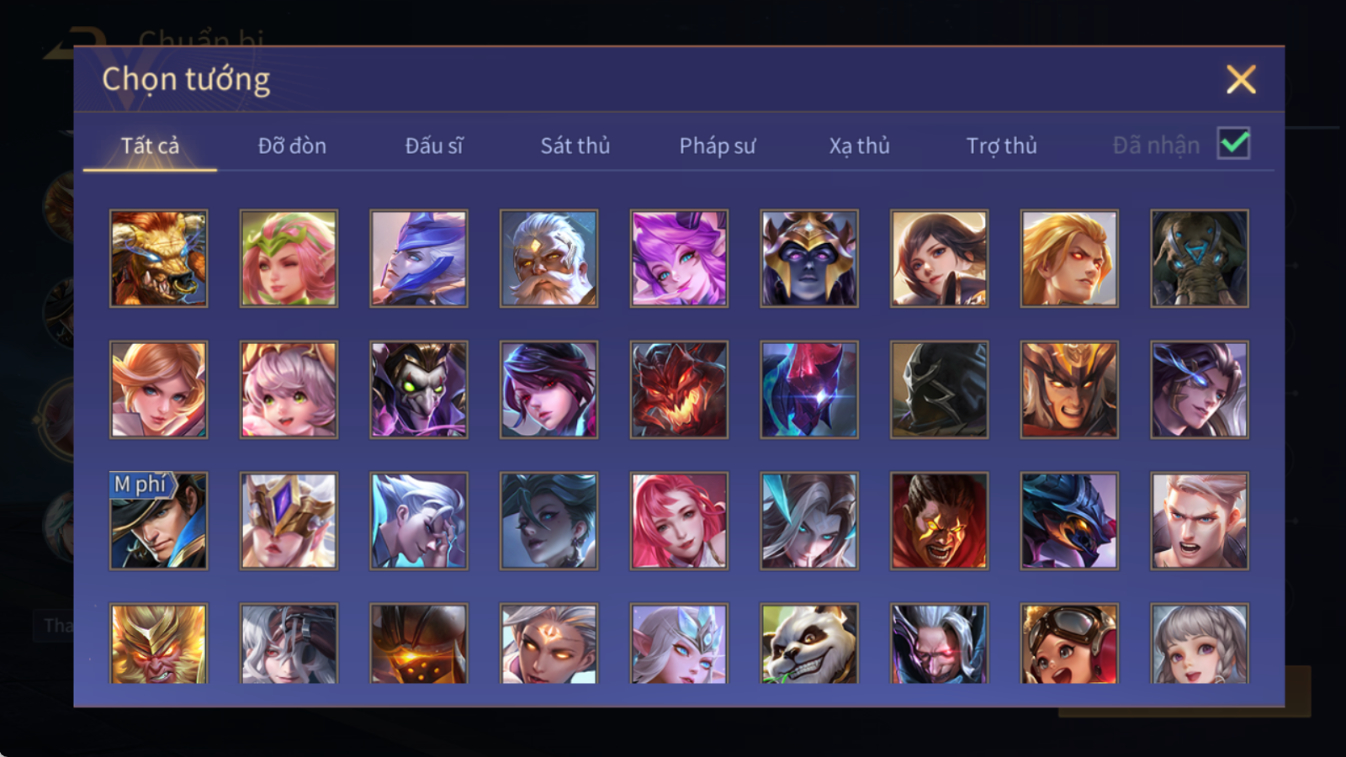Switch to the Xạ thủ tab
The width and height of the screenshot is (1346, 757).
pyautogui.click(x=859, y=146)
